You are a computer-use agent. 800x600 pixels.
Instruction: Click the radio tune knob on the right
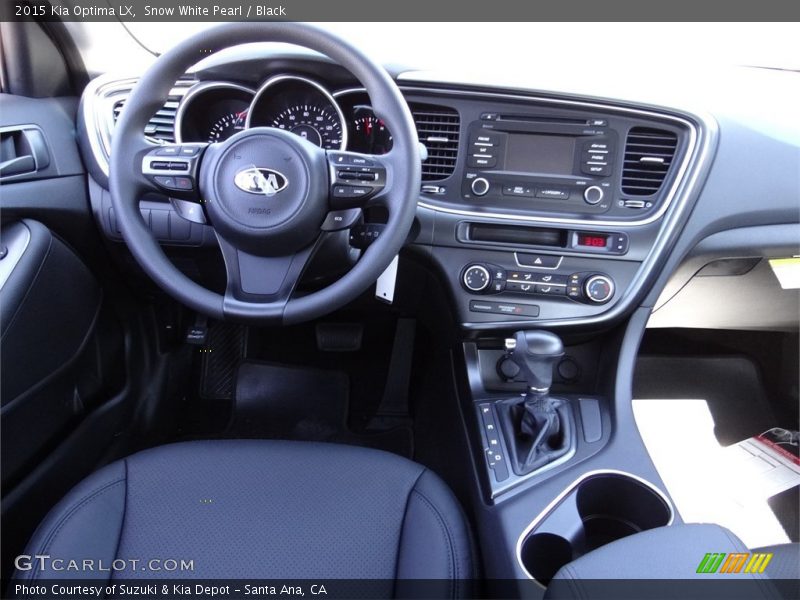pos(594,194)
